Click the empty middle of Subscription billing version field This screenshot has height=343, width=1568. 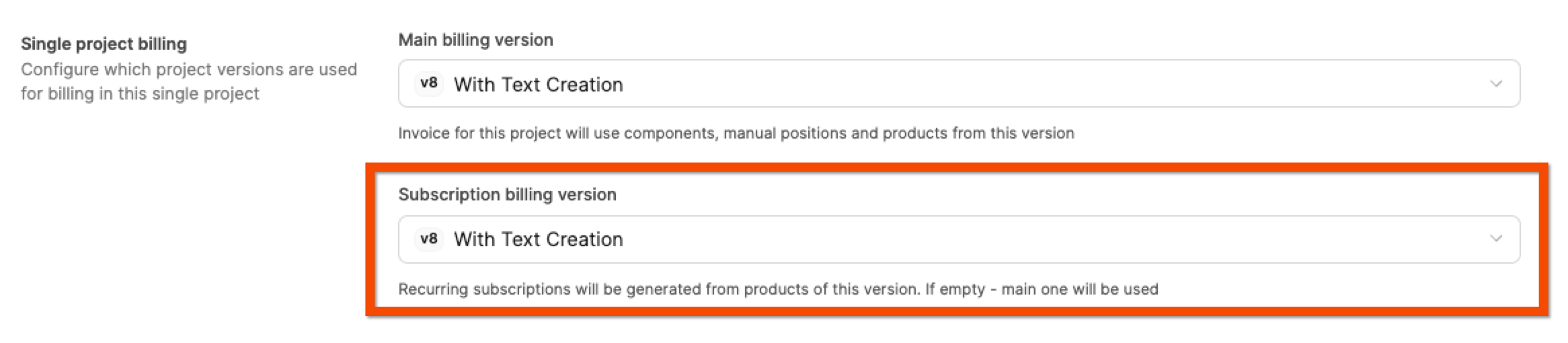click(1009, 239)
